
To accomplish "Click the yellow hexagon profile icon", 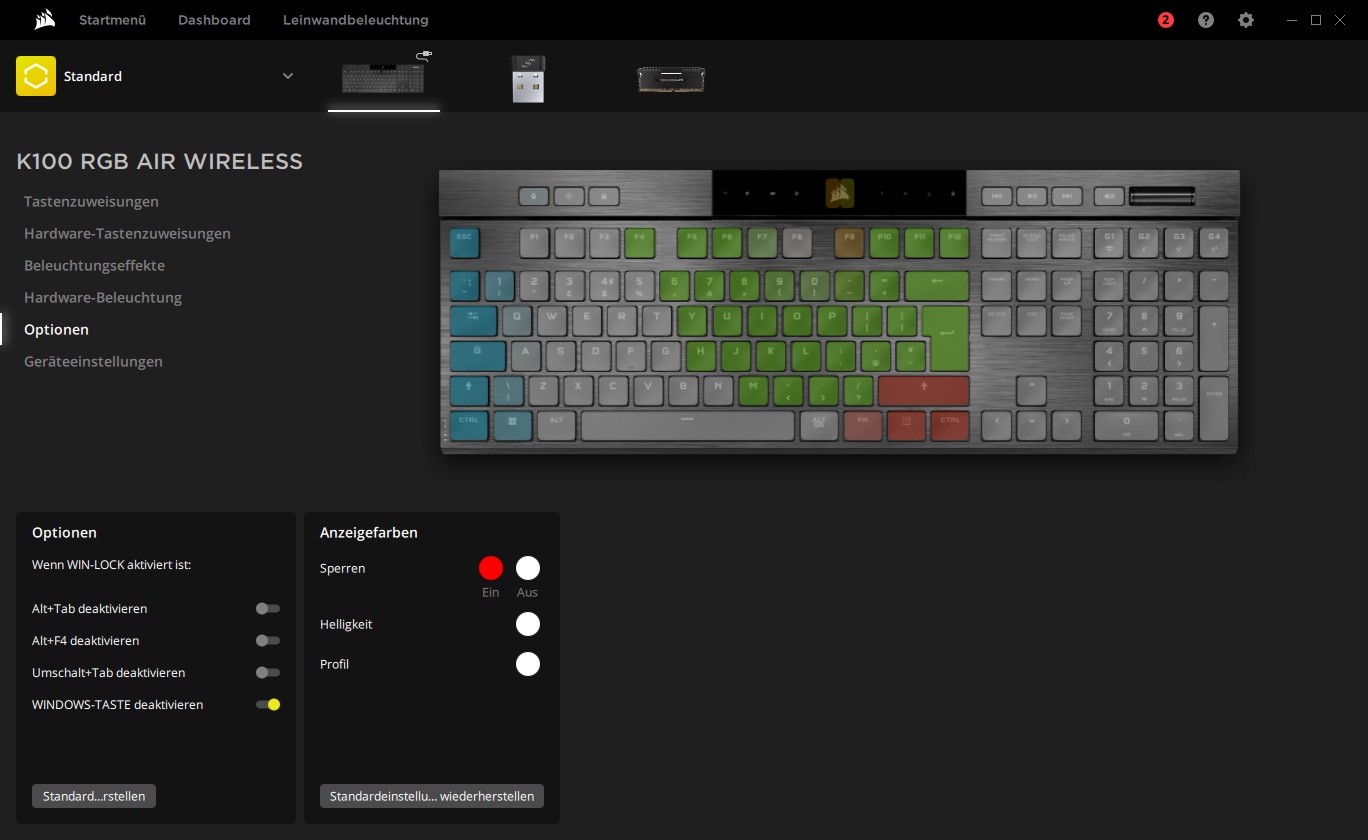I will tap(36, 76).
